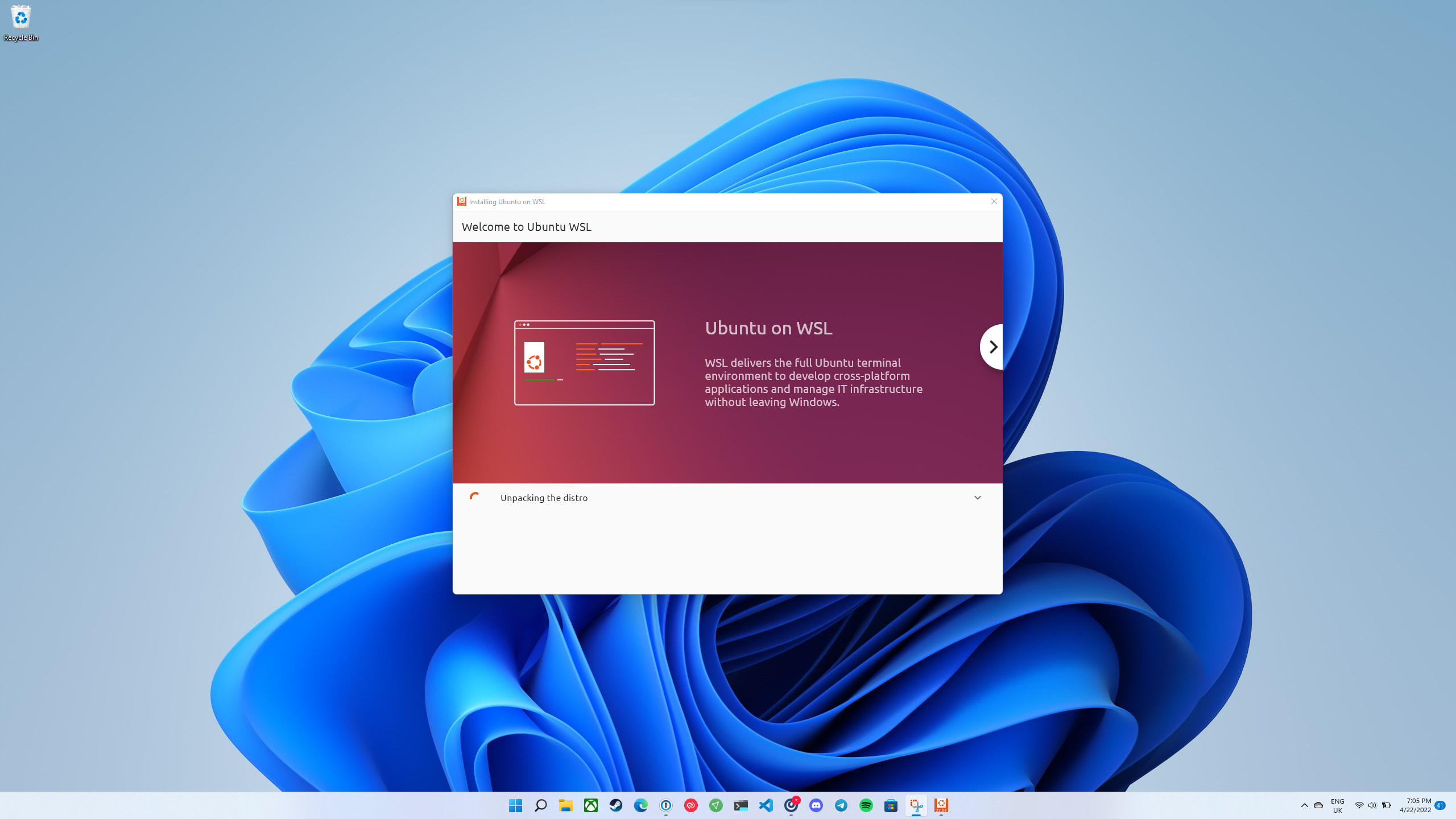Open the ENG UK language switcher
The image size is (1456, 819).
pyautogui.click(x=1338, y=805)
